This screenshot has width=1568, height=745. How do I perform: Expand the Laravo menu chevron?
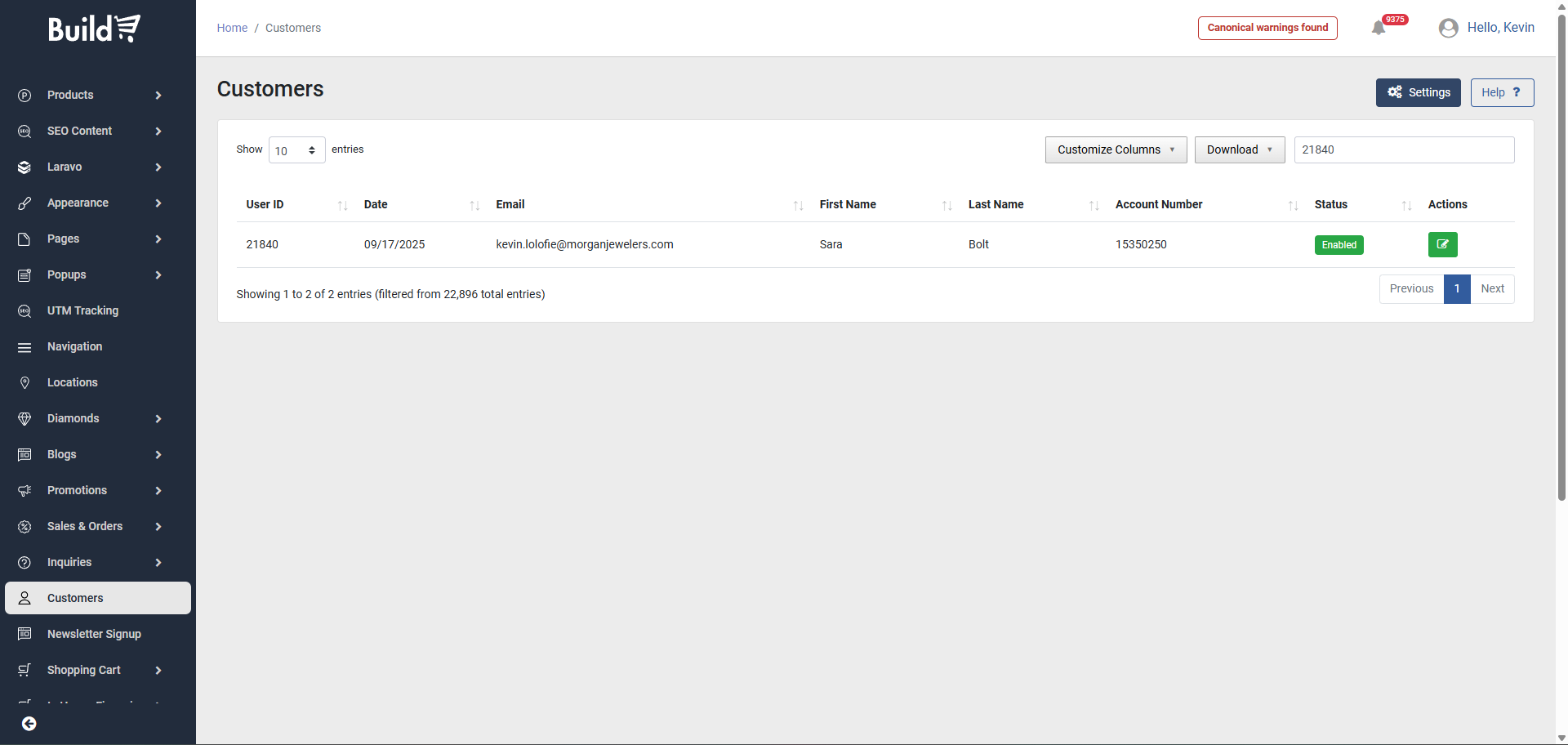(x=158, y=167)
